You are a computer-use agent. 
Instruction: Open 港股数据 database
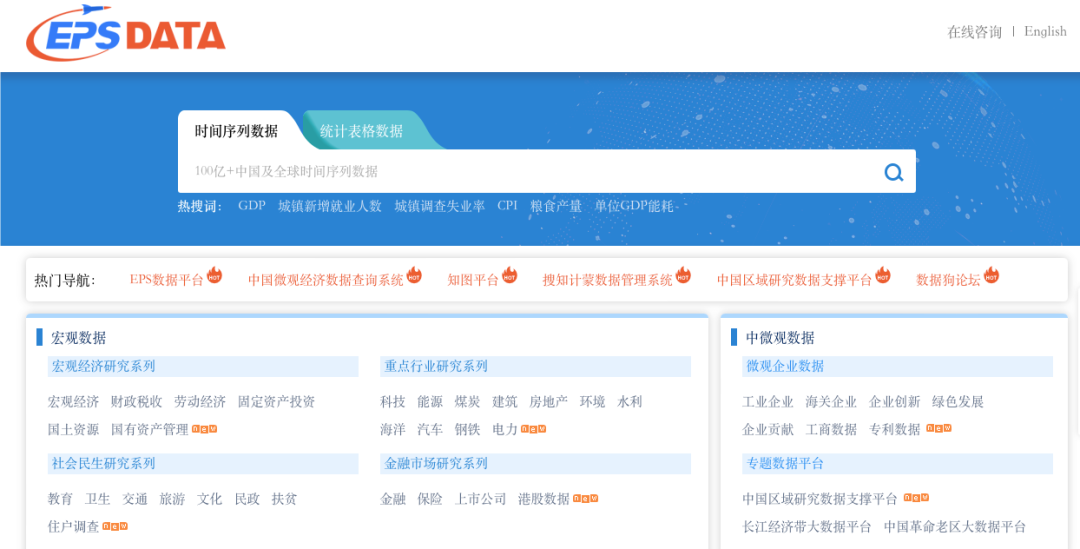pyautogui.click(x=543, y=499)
